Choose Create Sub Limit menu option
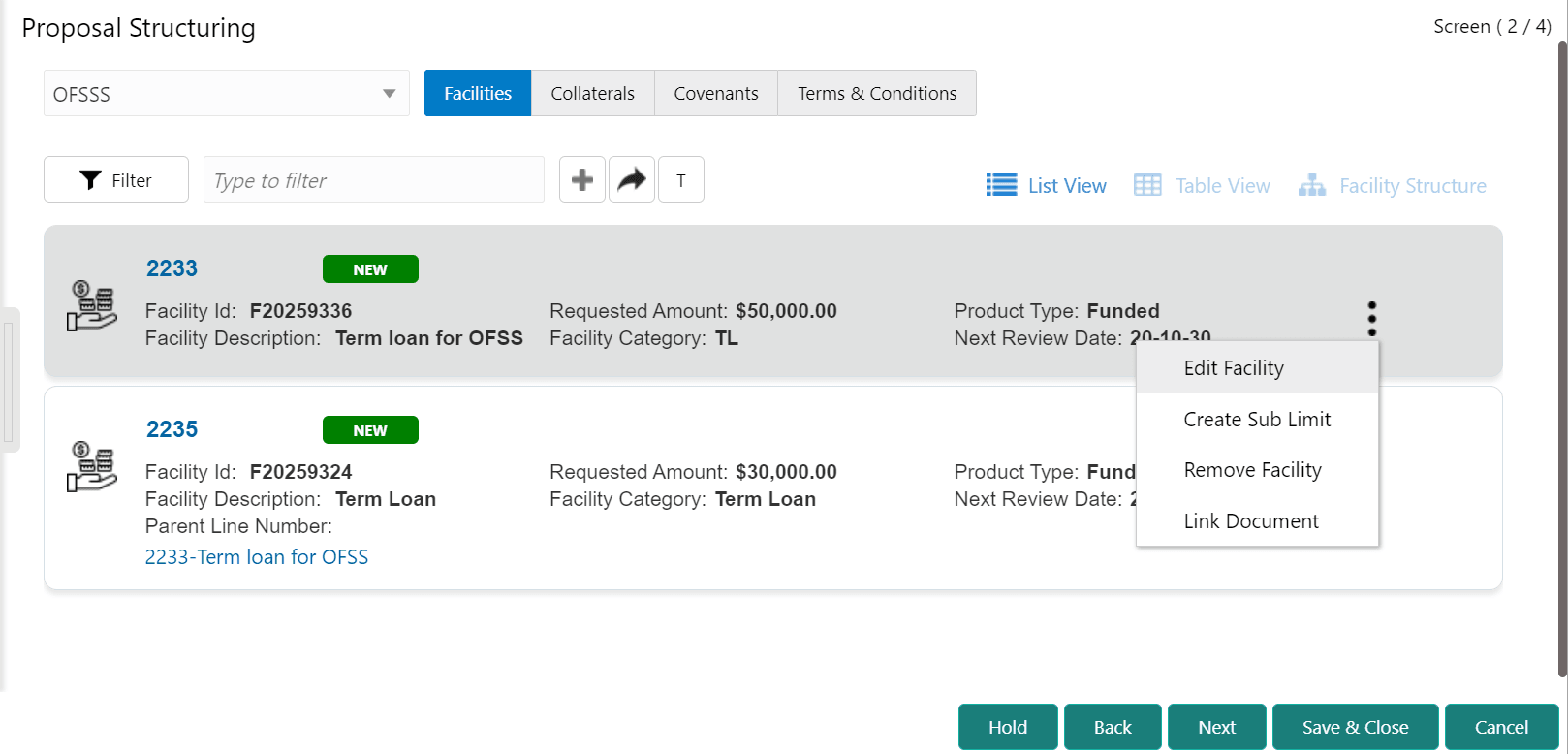The width and height of the screenshot is (1568, 754). [x=1257, y=420]
